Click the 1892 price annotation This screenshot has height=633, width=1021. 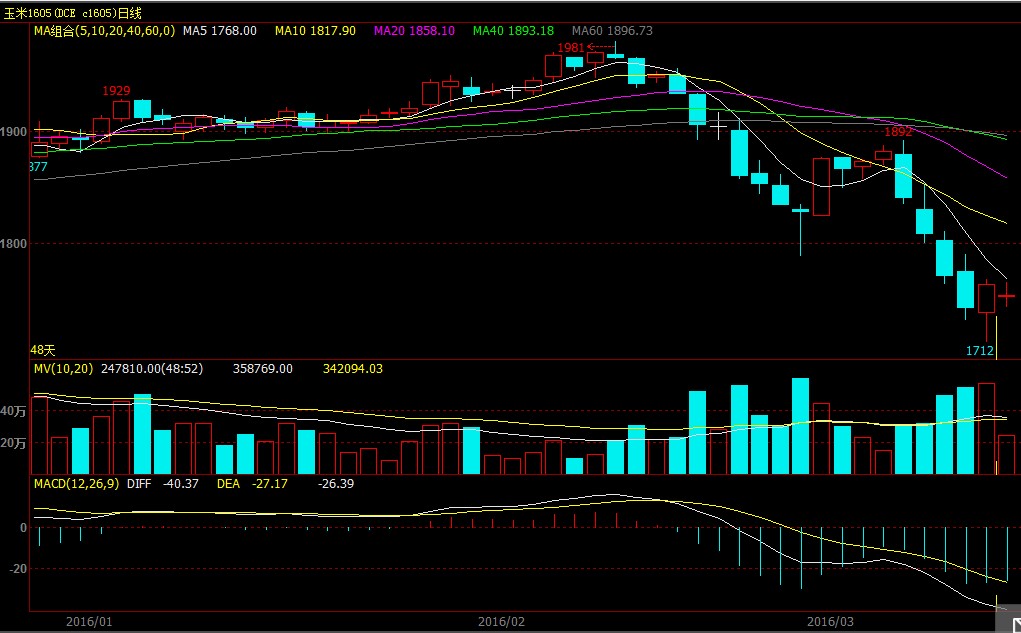pyautogui.click(x=898, y=131)
